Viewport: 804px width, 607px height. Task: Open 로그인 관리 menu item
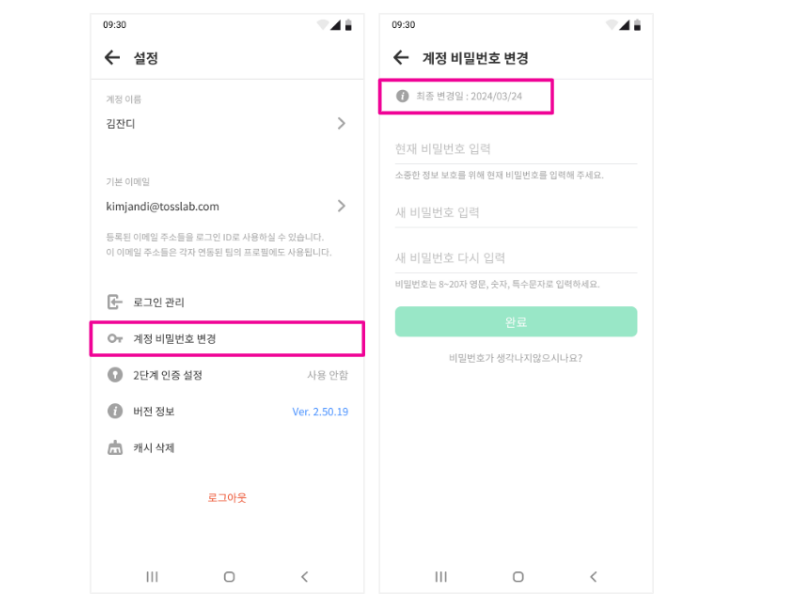[159, 302]
